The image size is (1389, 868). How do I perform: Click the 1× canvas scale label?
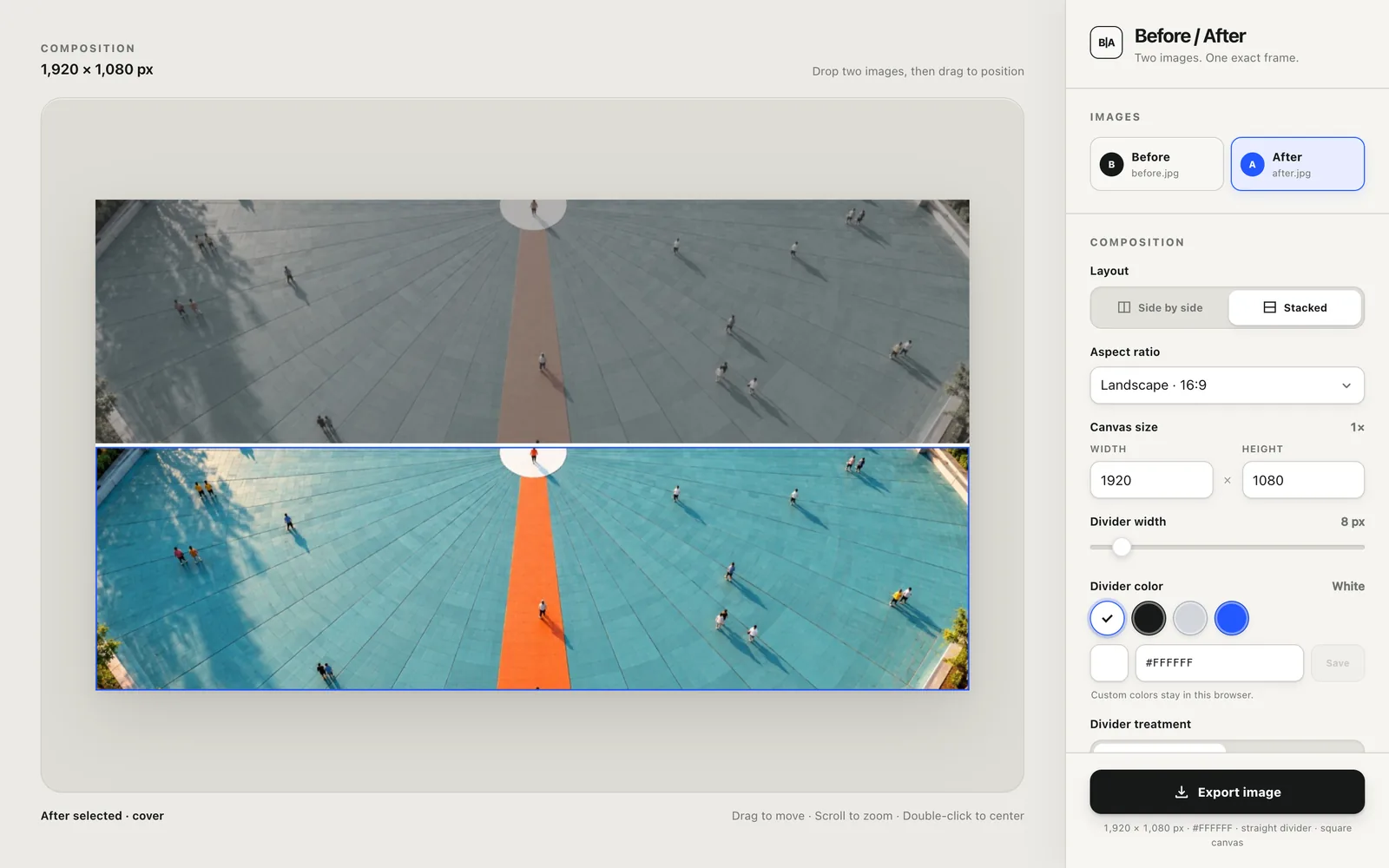(1357, 427)
